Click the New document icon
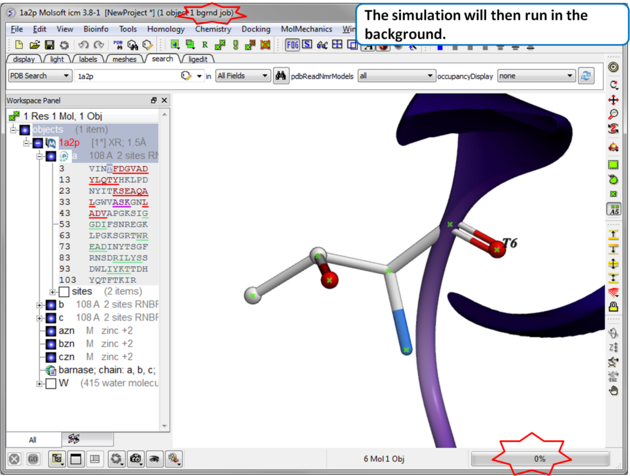The height and width of the screenshot is (476, 630). point(20,45)
